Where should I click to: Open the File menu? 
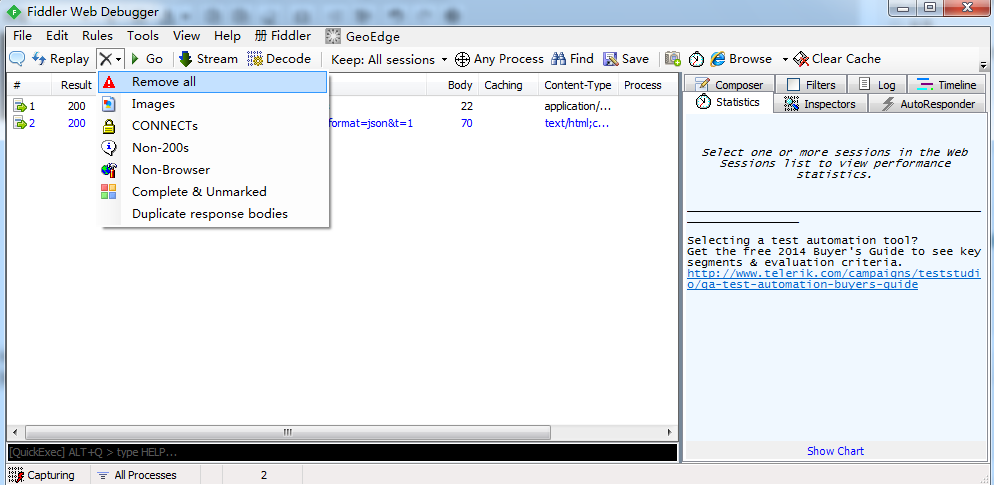point(22,36)
